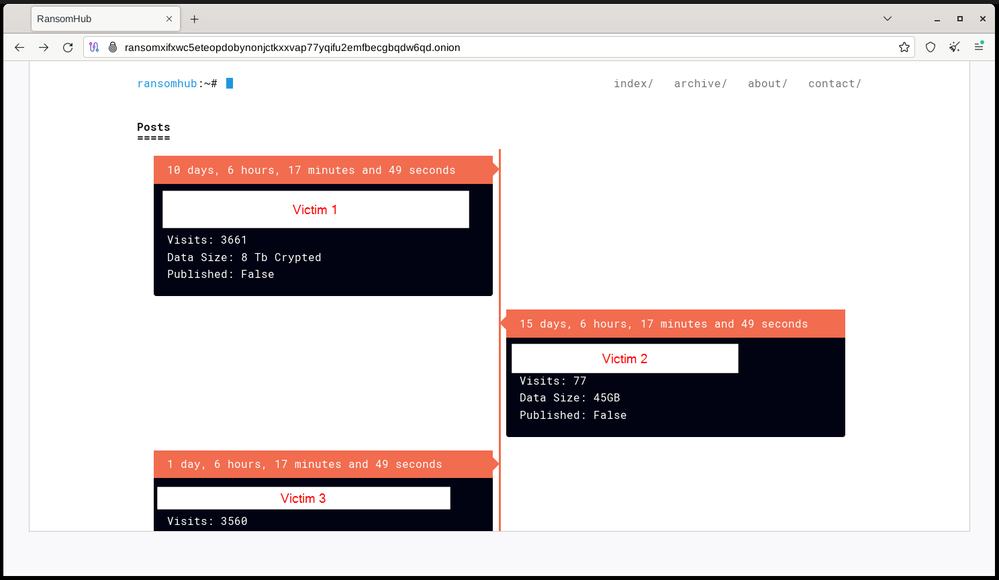
Task: Click 'Visits: 77' text
Action: pyautogui.click(x=552, y=381)
